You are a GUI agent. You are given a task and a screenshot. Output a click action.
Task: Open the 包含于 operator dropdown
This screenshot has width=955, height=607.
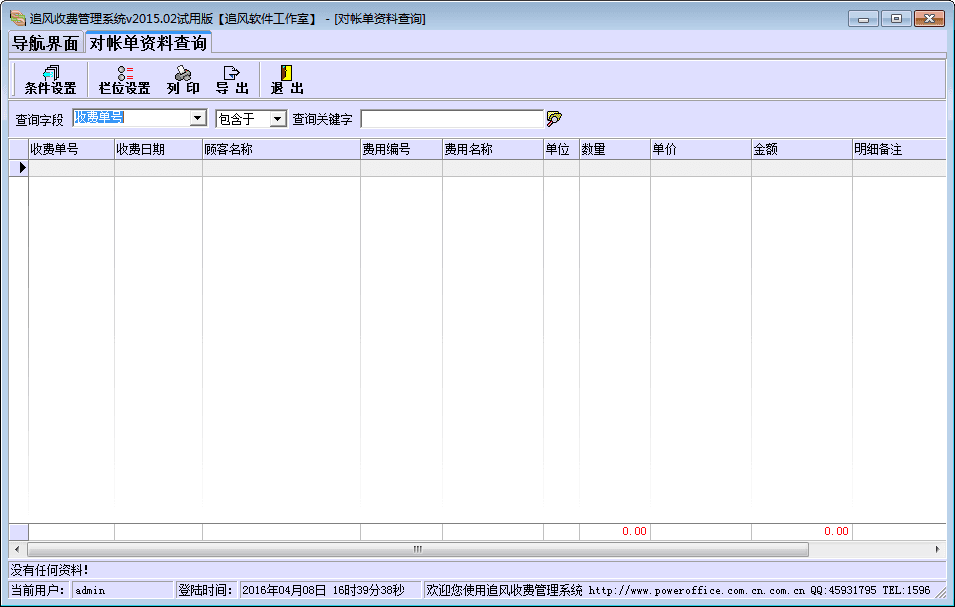278,119
